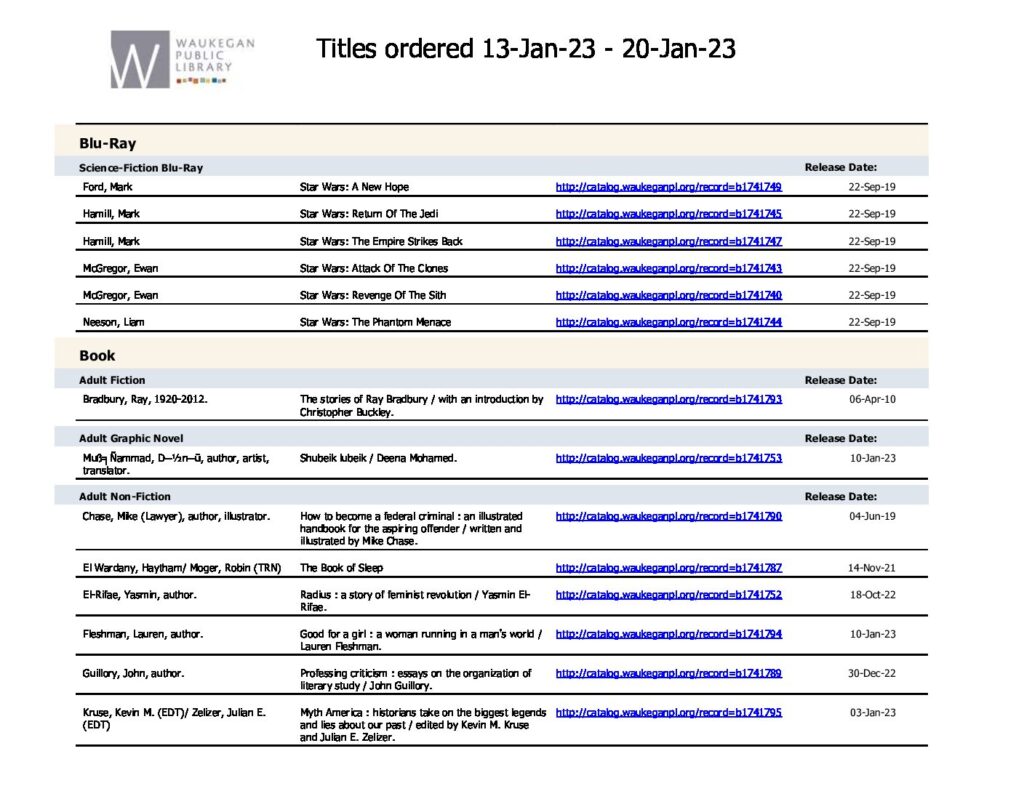This screenshot has height=791, width=1024.
Task: Select release date "30-Dec-22"
Action: tap(871, 673)
